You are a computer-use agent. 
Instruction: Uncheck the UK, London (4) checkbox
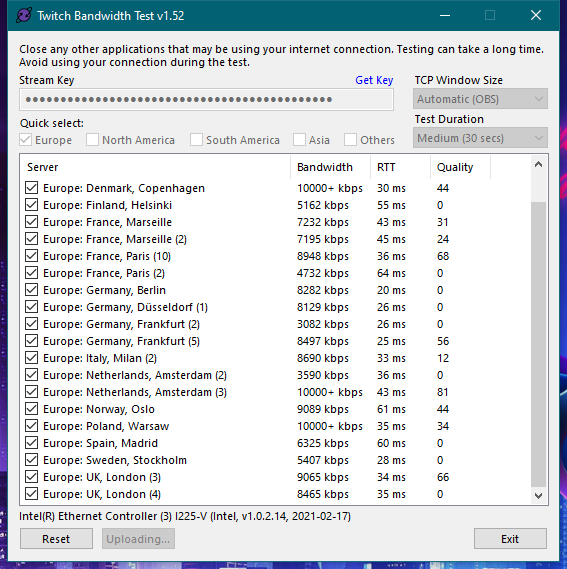tap(32, 494)
